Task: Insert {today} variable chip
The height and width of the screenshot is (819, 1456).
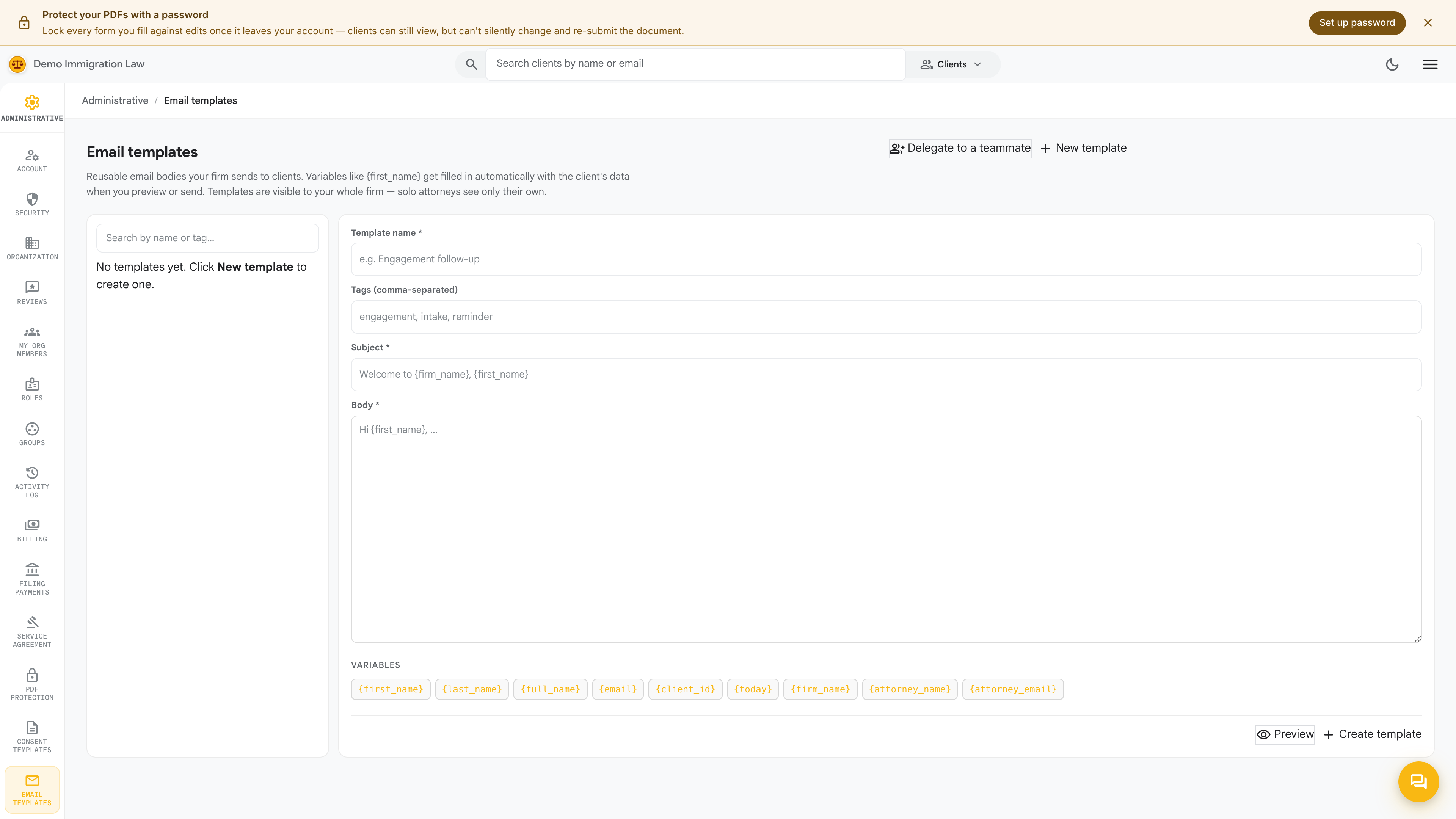Action: [753, 690]
